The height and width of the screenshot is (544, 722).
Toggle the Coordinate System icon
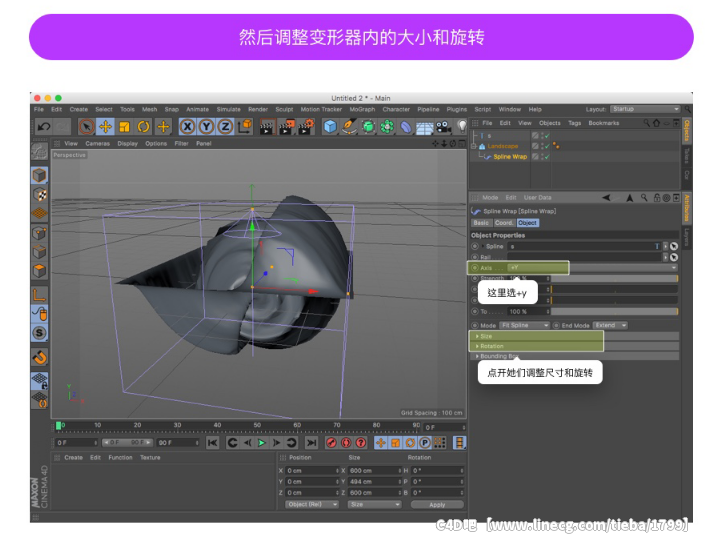(x=245, y=126)
